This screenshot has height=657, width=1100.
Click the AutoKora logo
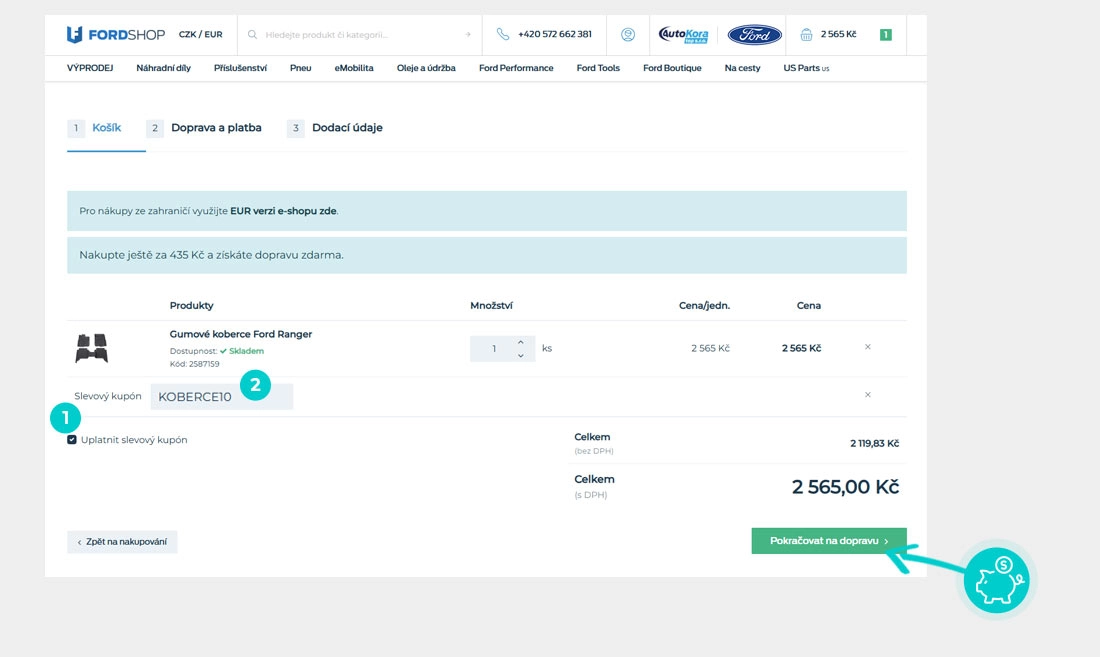pyautogui.click(x=683, y=35)
